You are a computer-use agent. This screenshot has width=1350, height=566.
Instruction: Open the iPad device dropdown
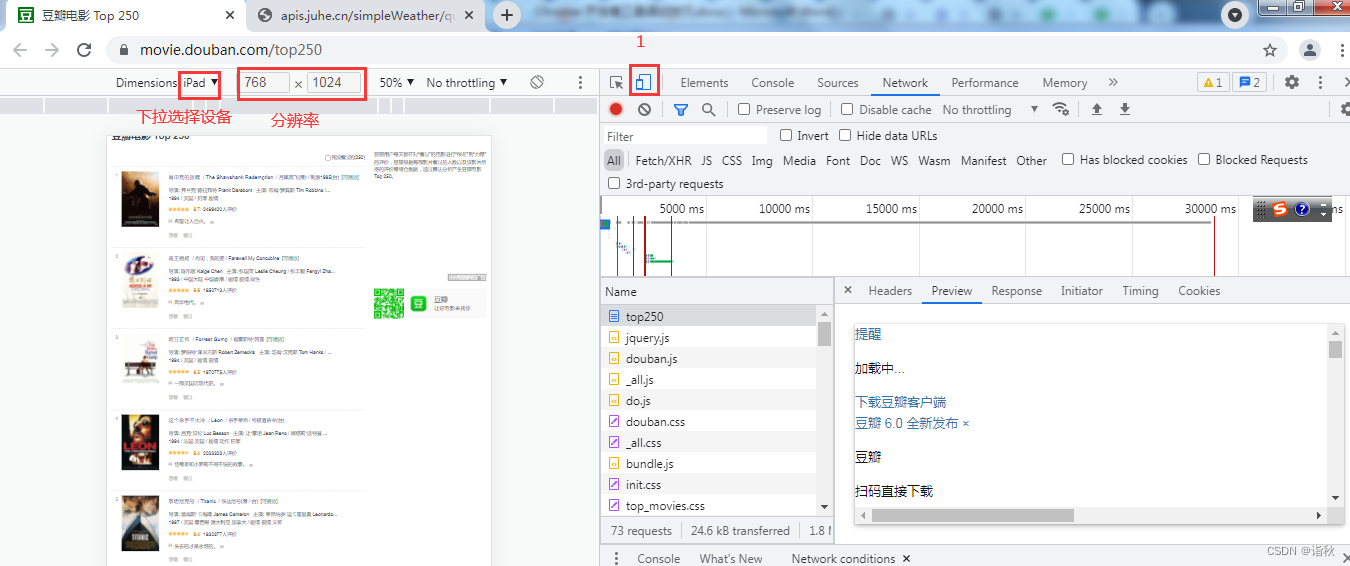200,83
